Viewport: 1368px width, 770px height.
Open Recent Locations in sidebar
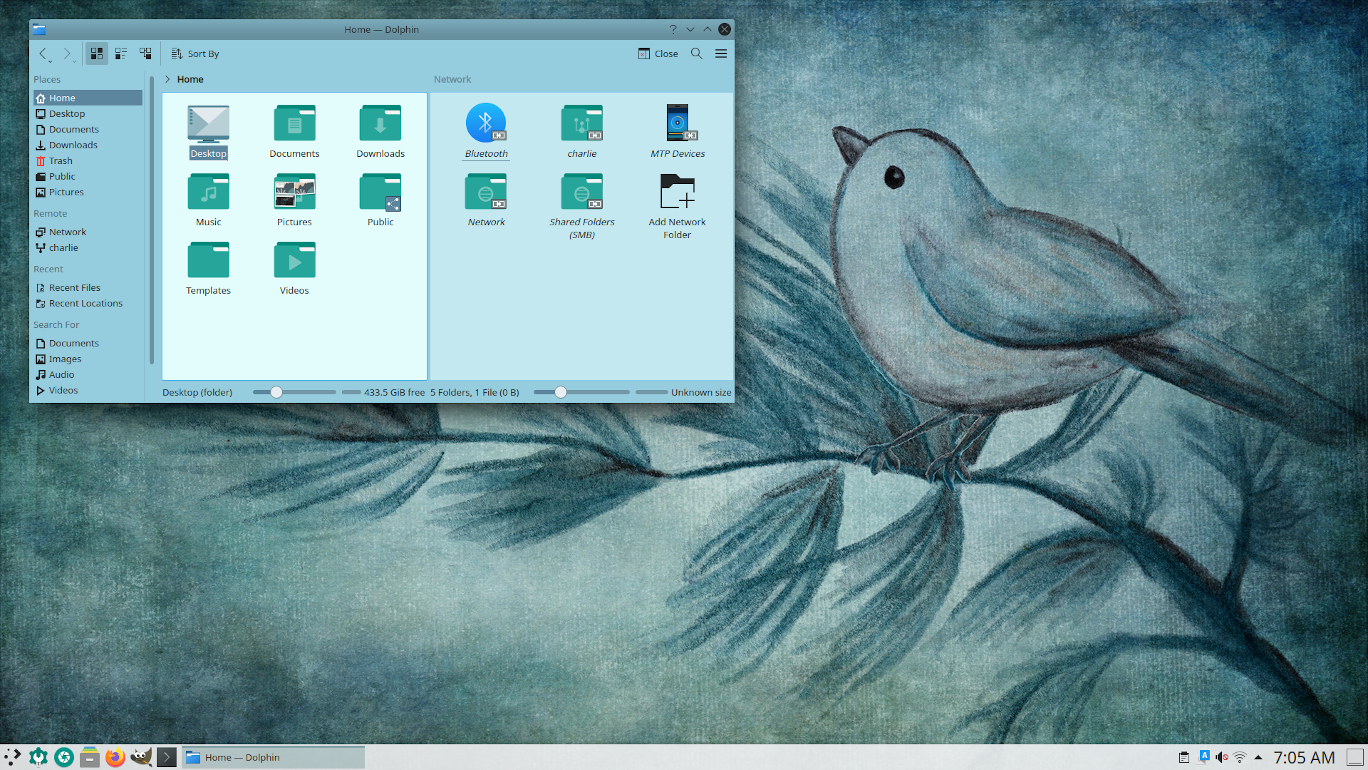pos(88,303)
